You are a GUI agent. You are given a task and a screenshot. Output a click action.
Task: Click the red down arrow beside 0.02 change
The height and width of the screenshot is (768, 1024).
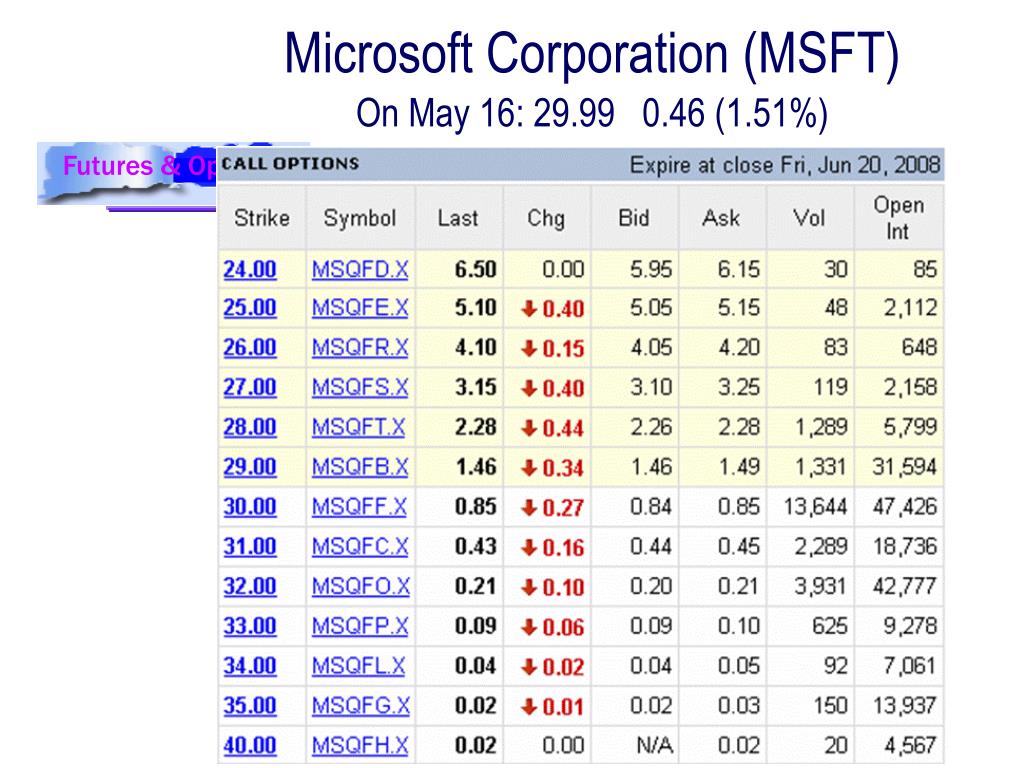point(529,667)
